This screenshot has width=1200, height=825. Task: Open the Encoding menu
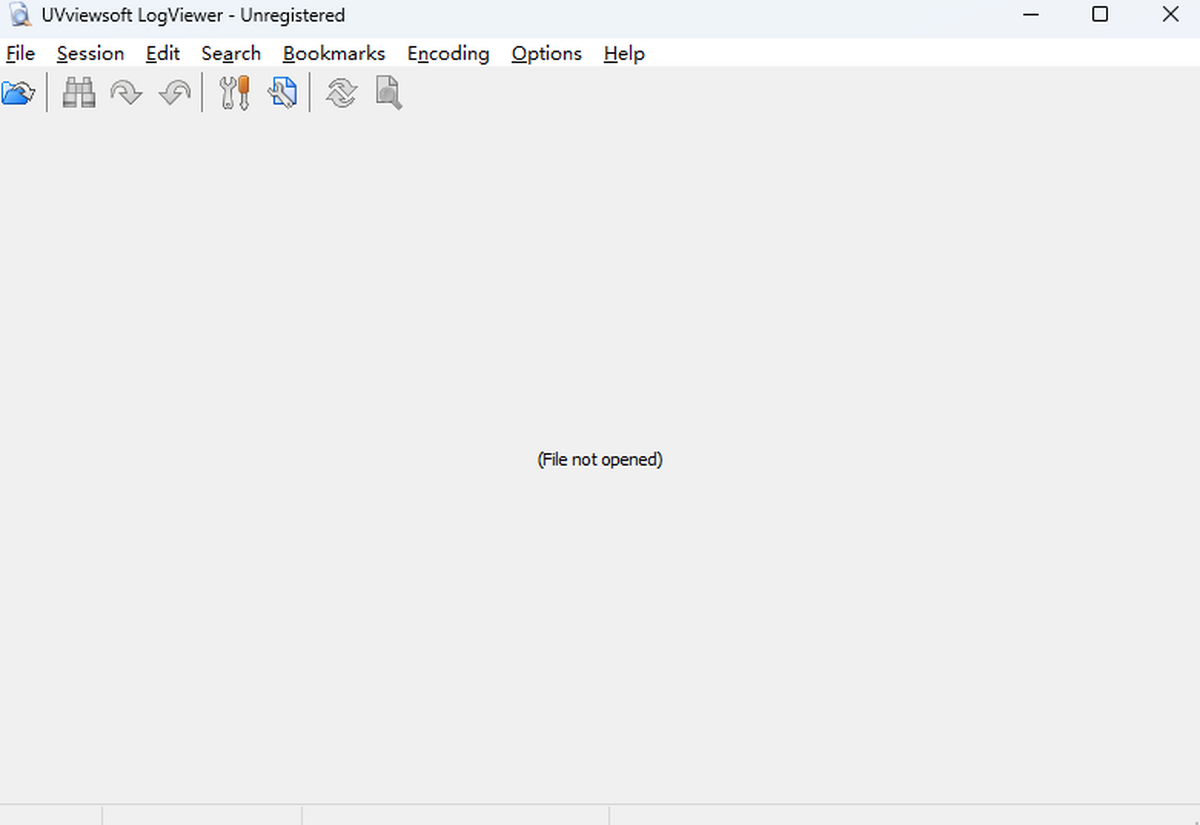(448, 53)
